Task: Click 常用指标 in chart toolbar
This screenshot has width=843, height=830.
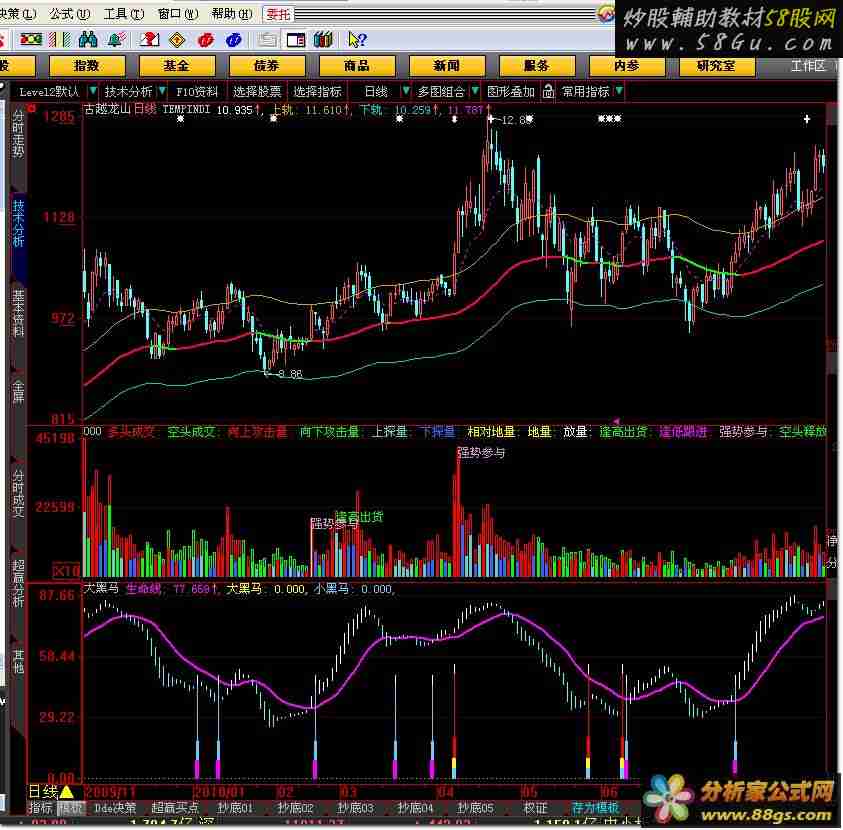Action: pos(585,91)
